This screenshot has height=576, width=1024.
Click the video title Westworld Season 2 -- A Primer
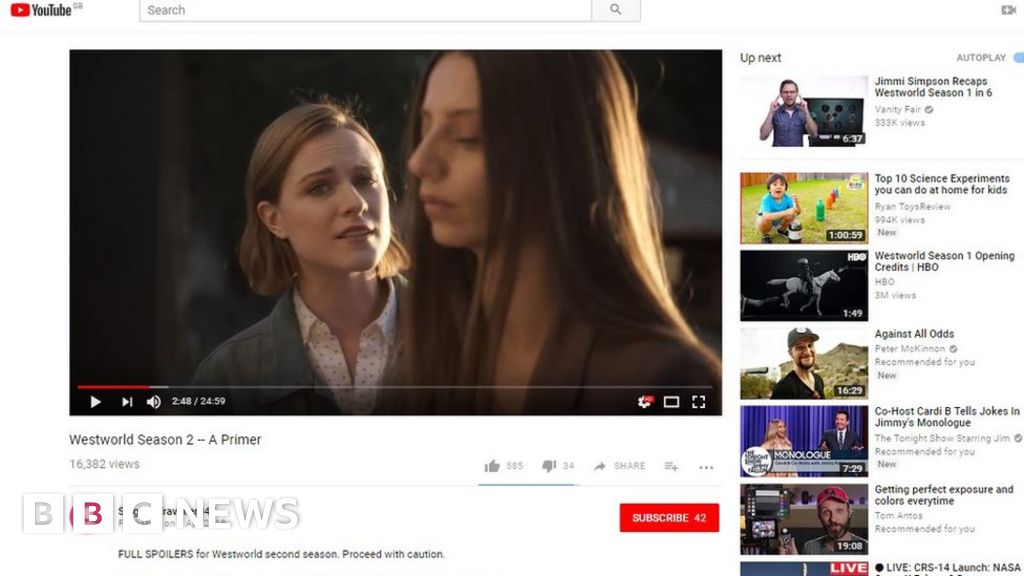click(x=165, y=440)
